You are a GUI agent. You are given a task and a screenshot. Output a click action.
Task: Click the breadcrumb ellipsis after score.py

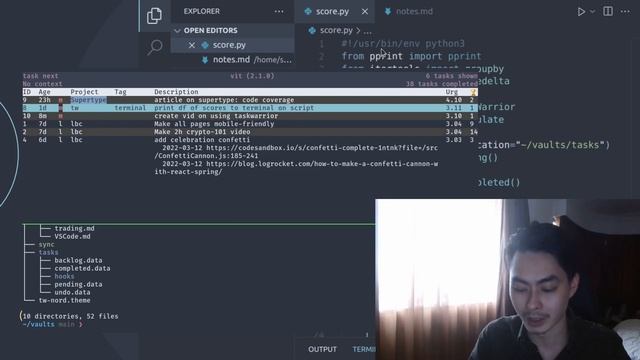(367, 31)
